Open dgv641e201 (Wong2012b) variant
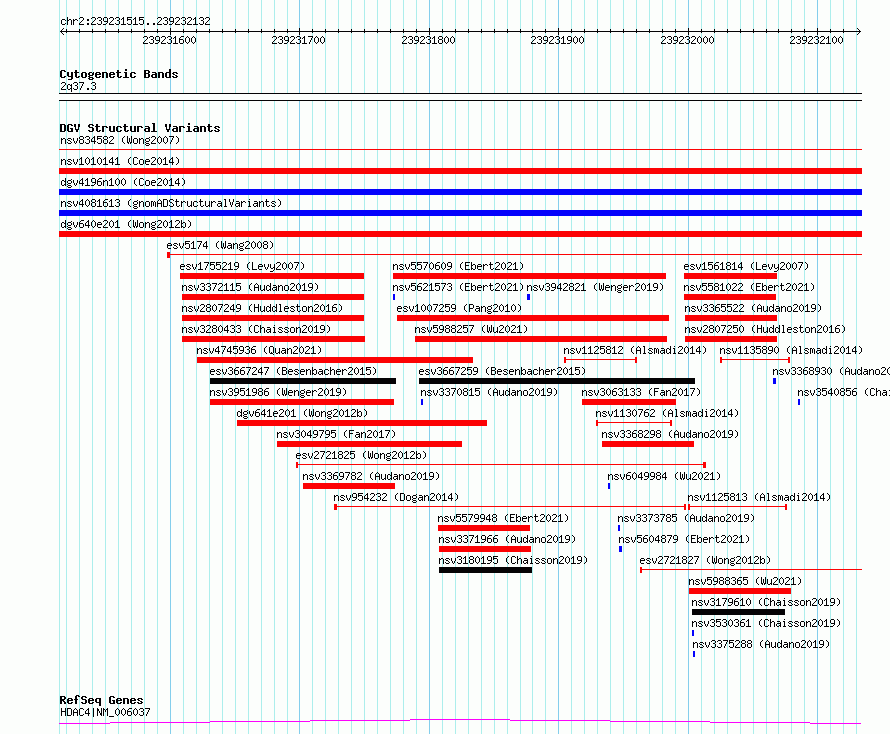This screenshot has height=734, width=890. [303, 413]
